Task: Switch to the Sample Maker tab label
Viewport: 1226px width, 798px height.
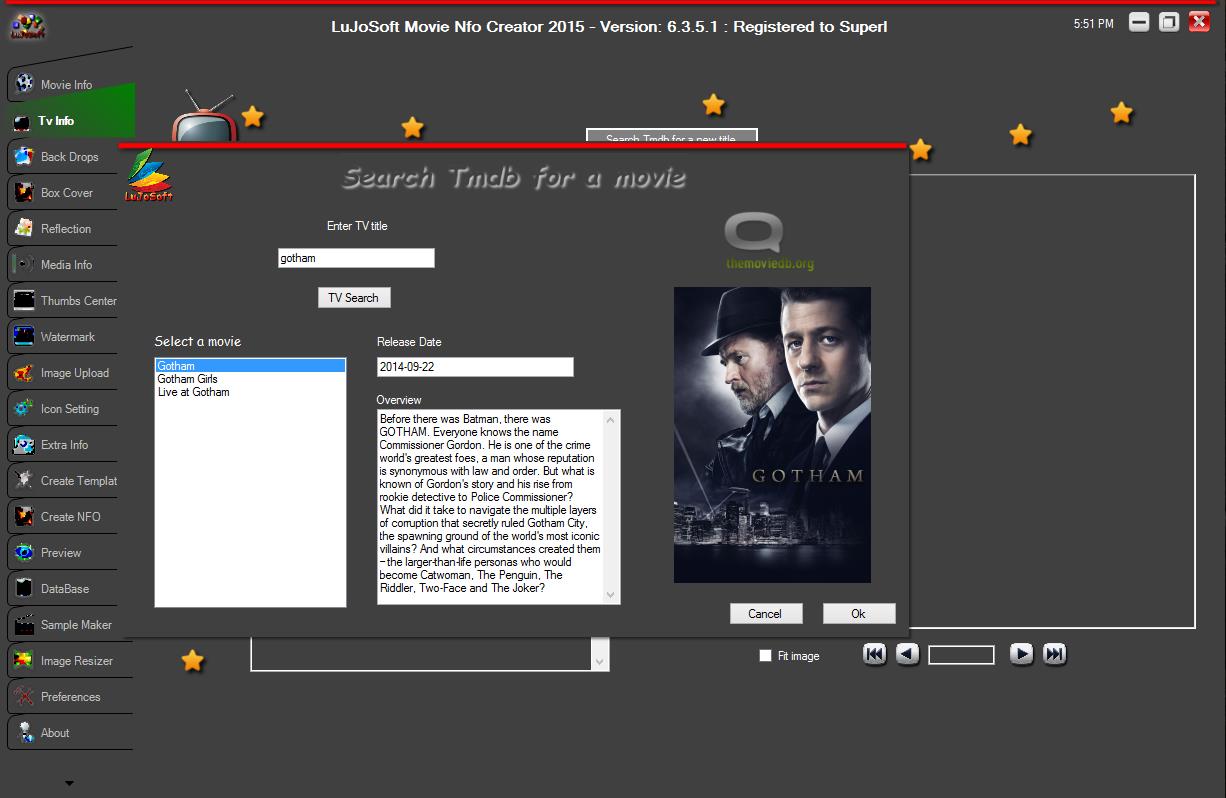Action: [x=76, y=625]
